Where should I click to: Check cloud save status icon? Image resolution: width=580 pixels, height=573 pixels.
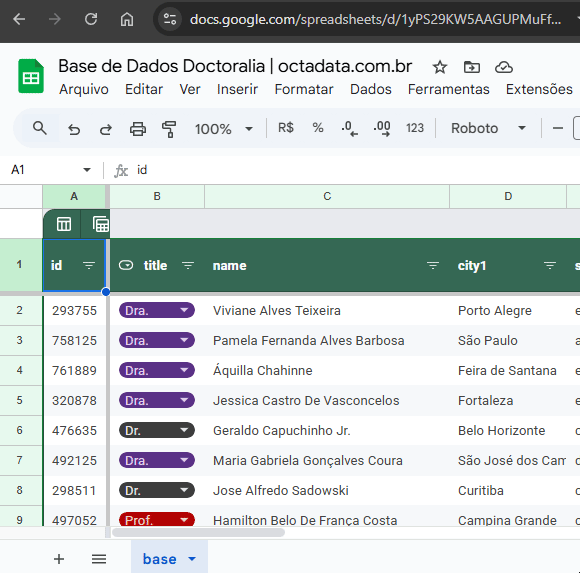(x=504, y=67)
